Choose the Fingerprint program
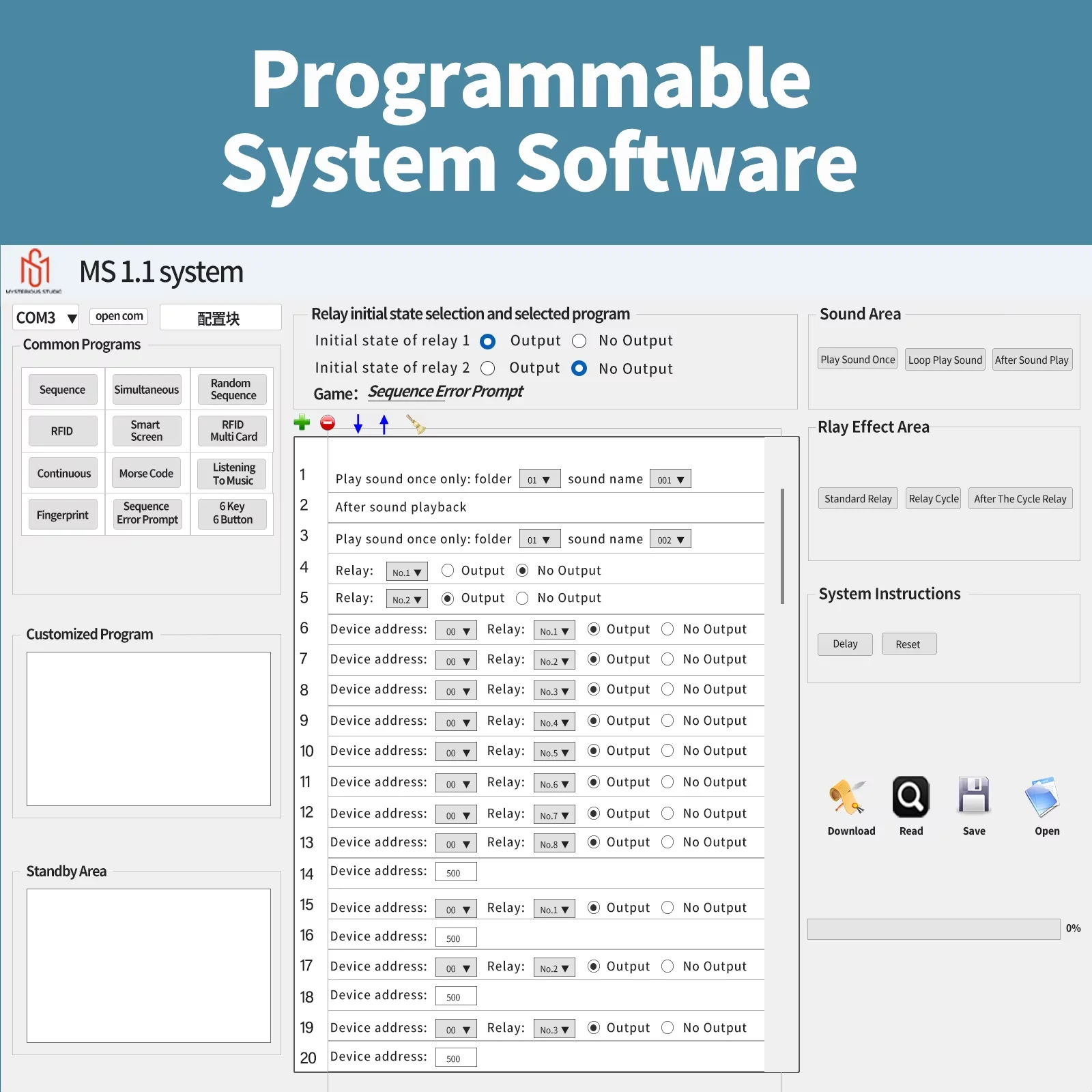The image size is (1092, 1092). [x=63, y=515]
